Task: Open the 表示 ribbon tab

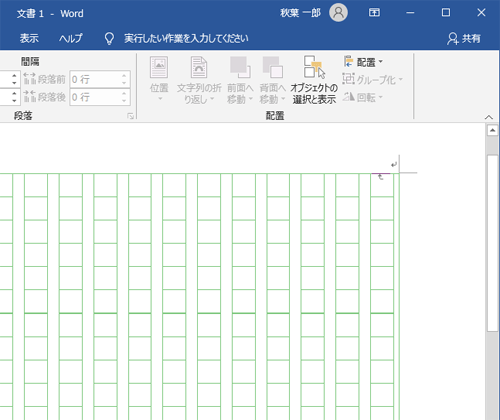Action: pos(29,38)
